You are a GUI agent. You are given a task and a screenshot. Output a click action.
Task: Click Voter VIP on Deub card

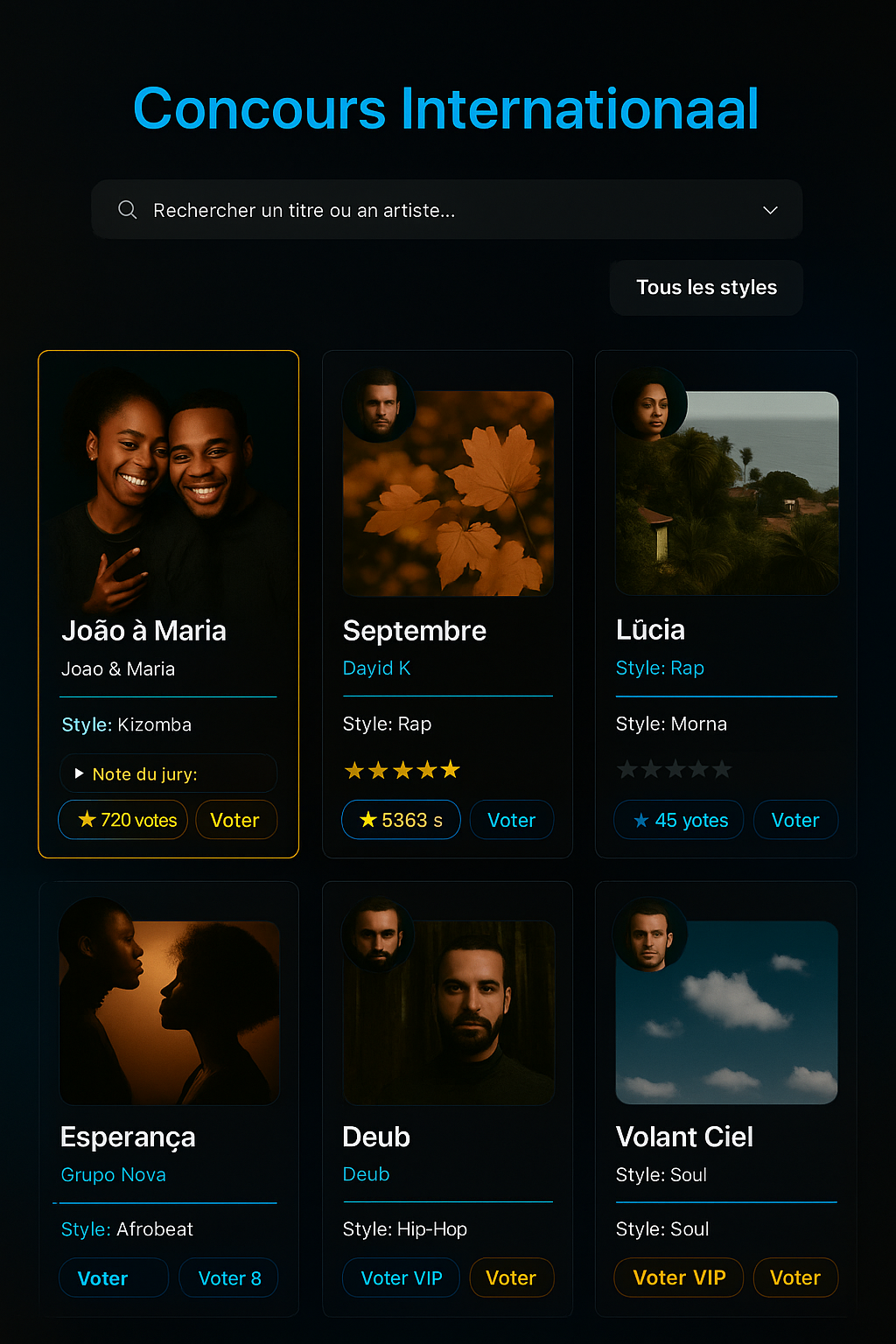[401, 1277]
